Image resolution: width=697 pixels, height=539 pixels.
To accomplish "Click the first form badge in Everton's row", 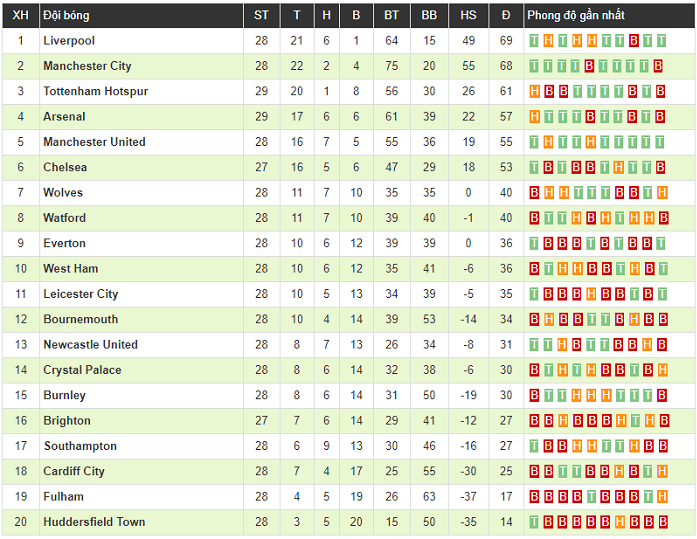I will click(x=534, y=244).
